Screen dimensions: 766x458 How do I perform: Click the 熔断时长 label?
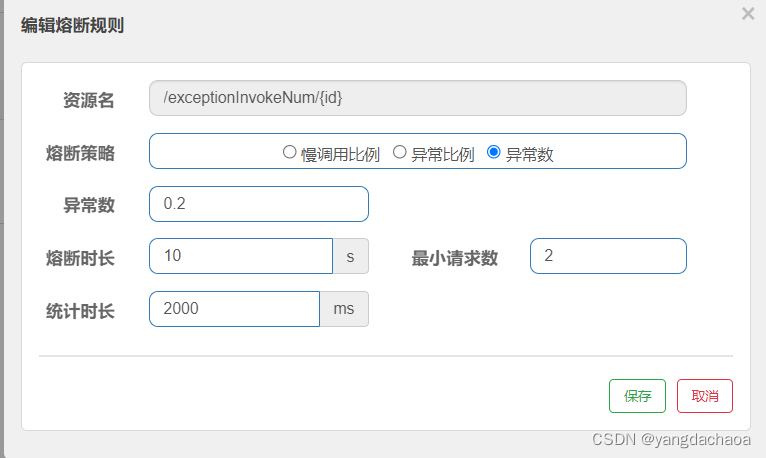pos(80,258)
